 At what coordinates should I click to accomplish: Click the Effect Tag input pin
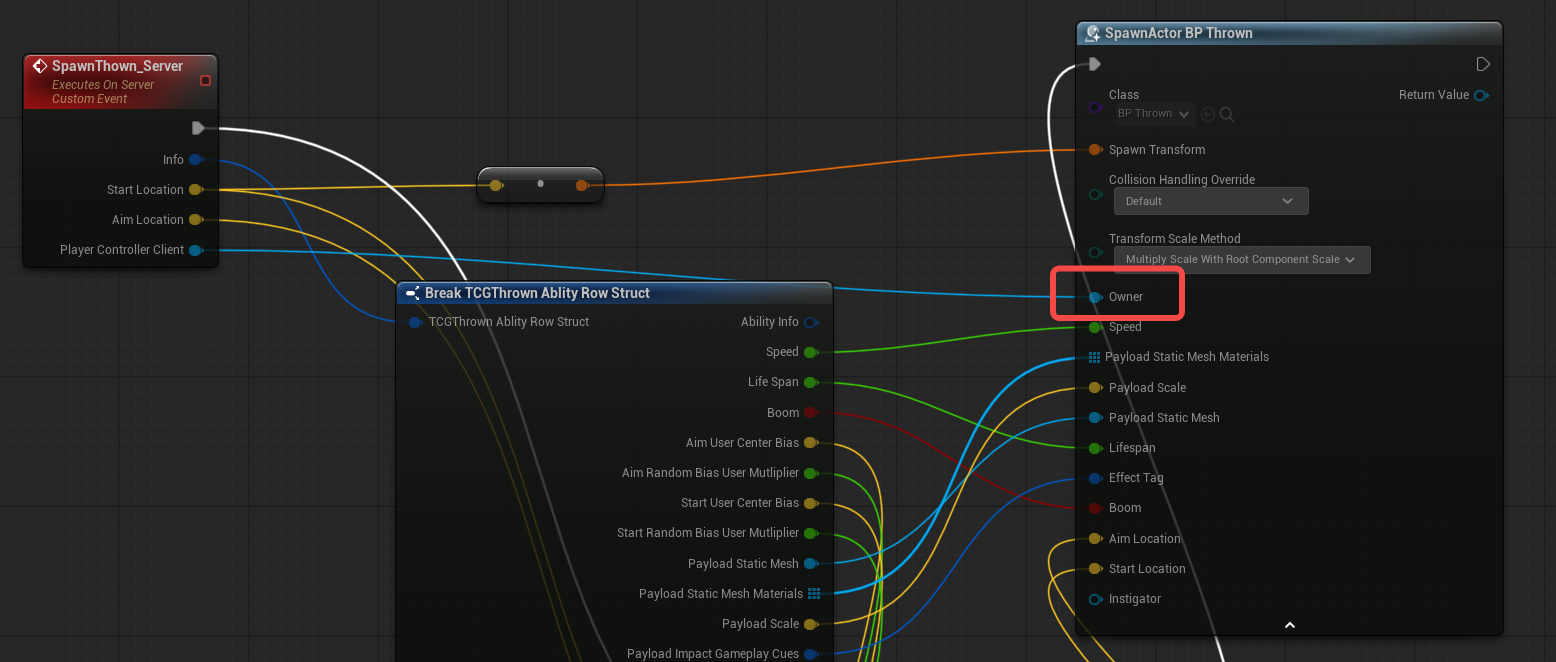(1095, 478)
